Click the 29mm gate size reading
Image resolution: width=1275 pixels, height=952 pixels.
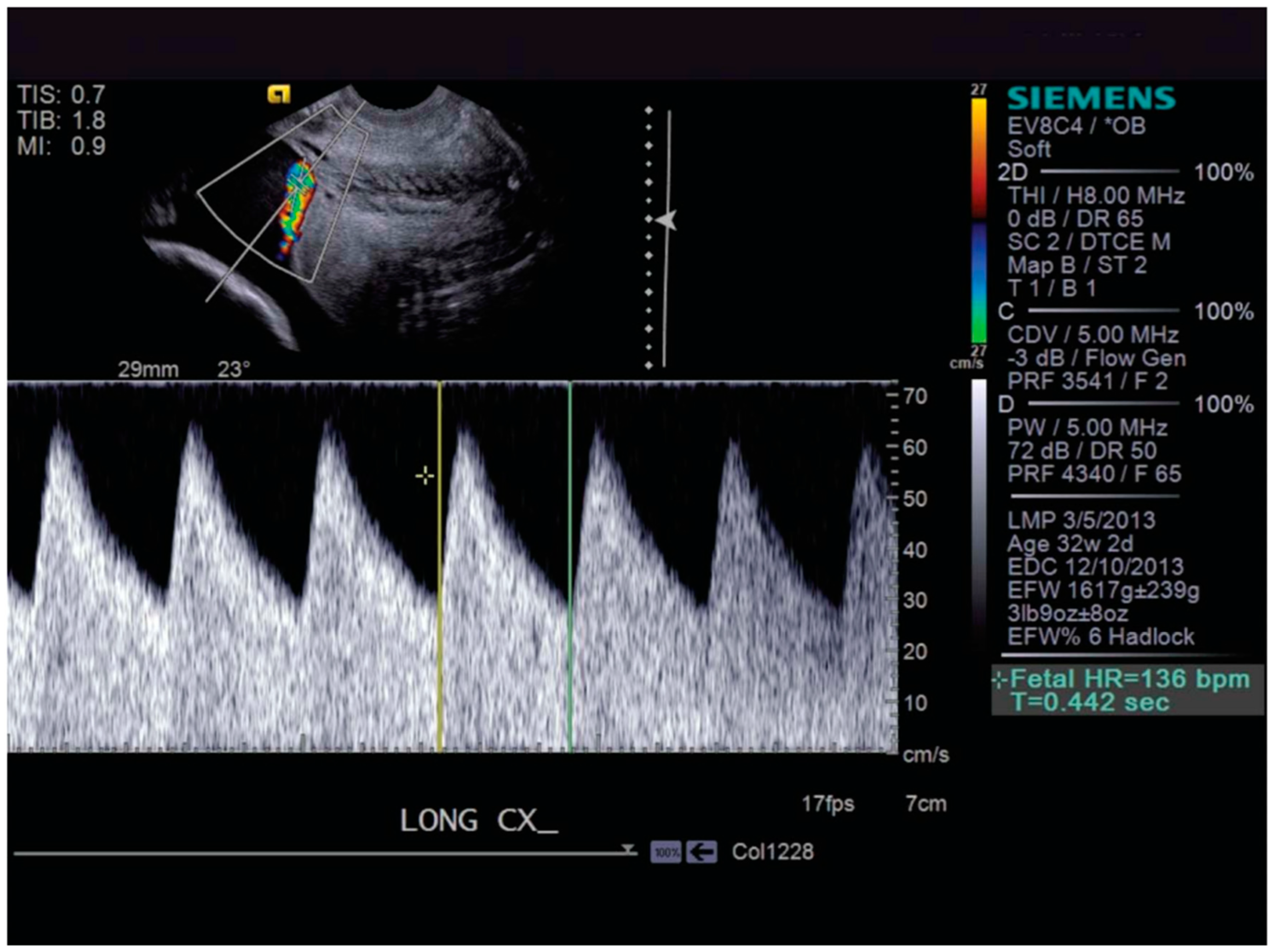pos(148,369)
